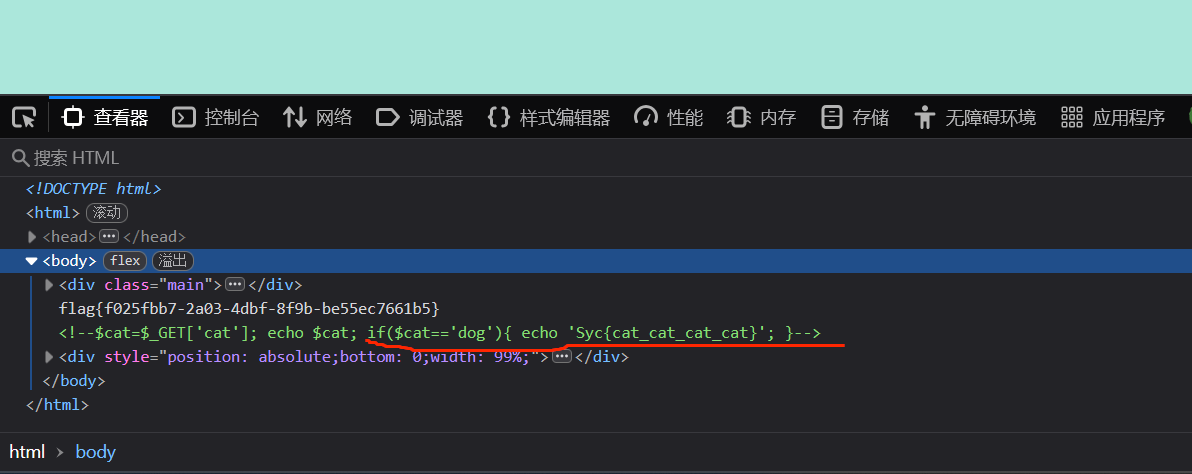Activate the element picker tool

tap(24, 118)
